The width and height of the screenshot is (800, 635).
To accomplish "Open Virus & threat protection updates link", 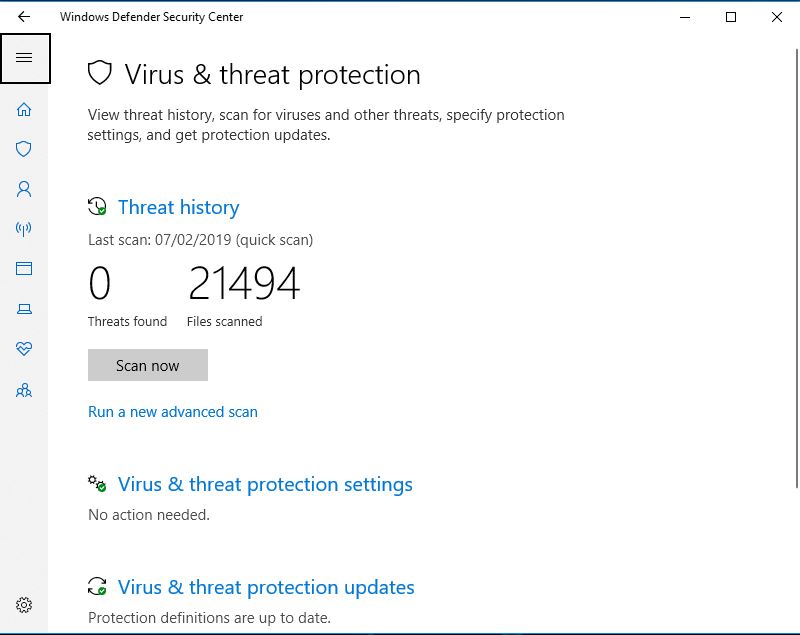I will click(266, 587).
